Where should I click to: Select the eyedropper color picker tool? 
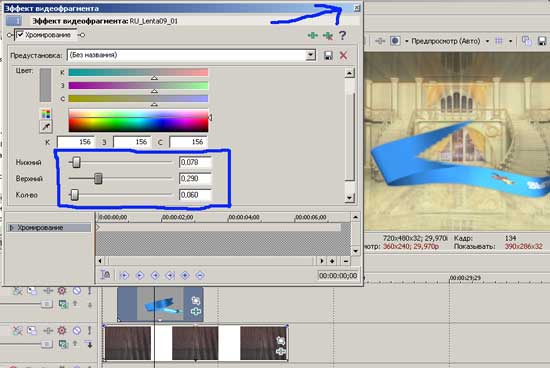click(x=46, y=127)
